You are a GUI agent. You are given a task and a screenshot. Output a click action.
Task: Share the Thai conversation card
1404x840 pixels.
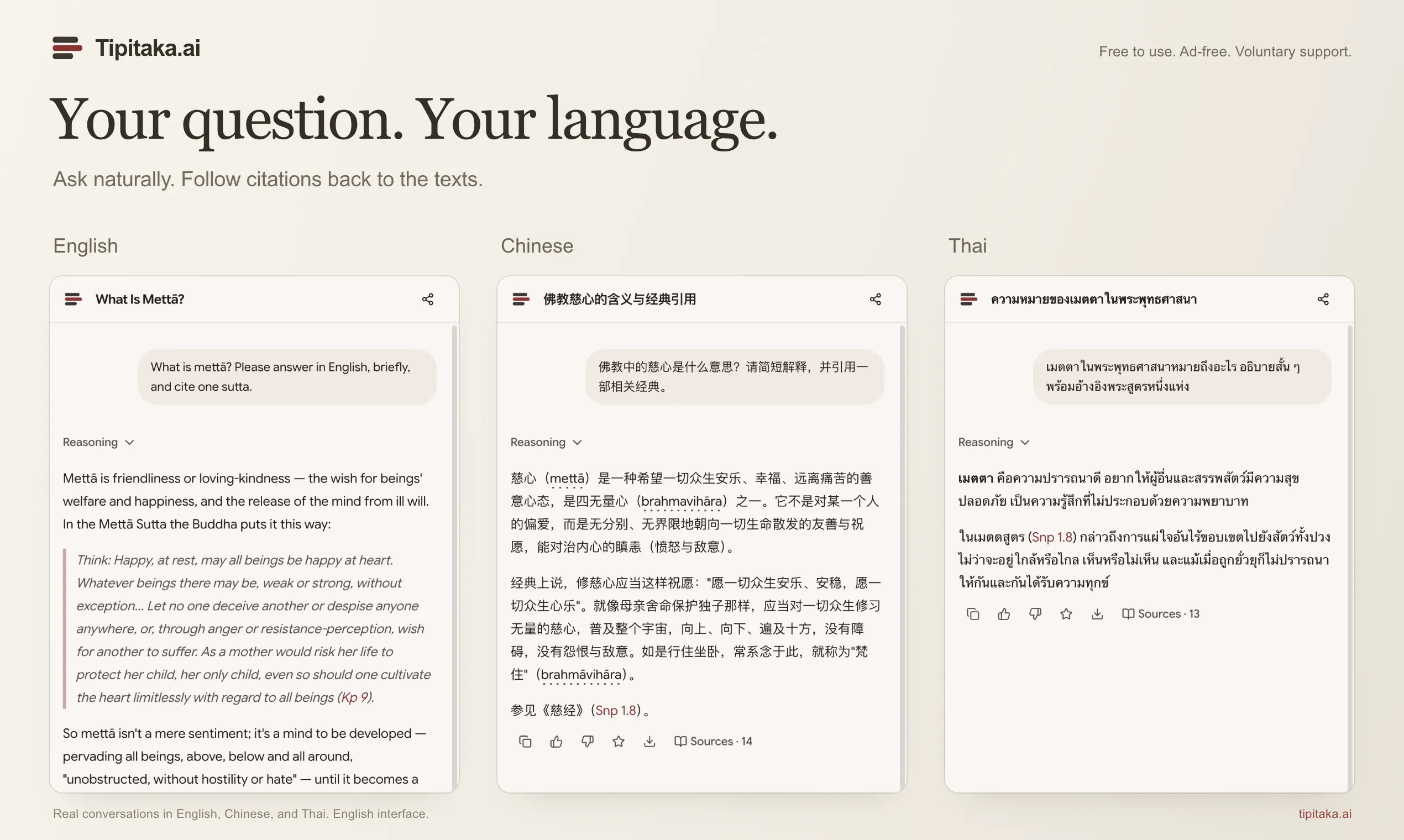click(x=1323, y=300)
